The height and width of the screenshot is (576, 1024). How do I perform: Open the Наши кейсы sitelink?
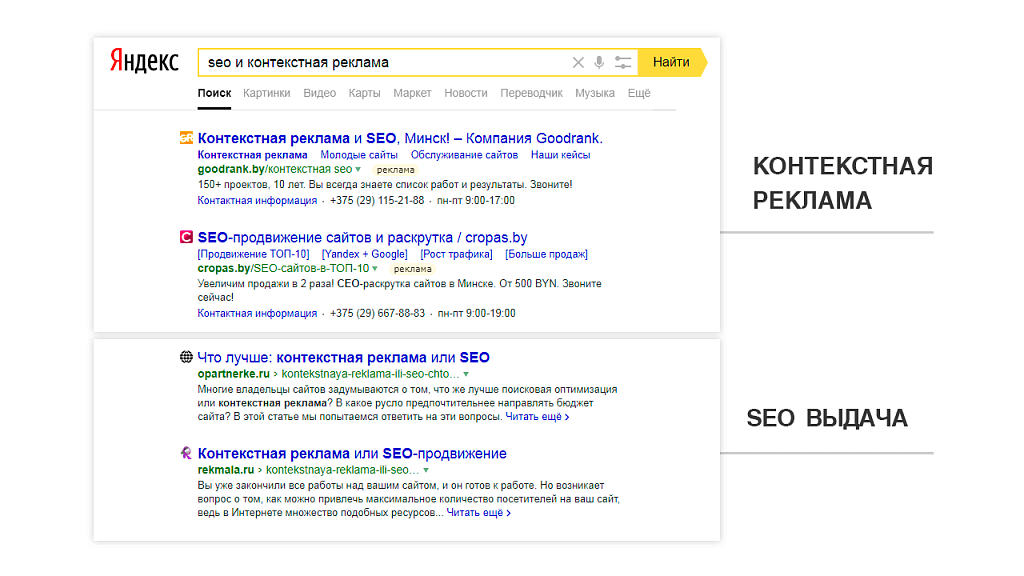[560, 155]
